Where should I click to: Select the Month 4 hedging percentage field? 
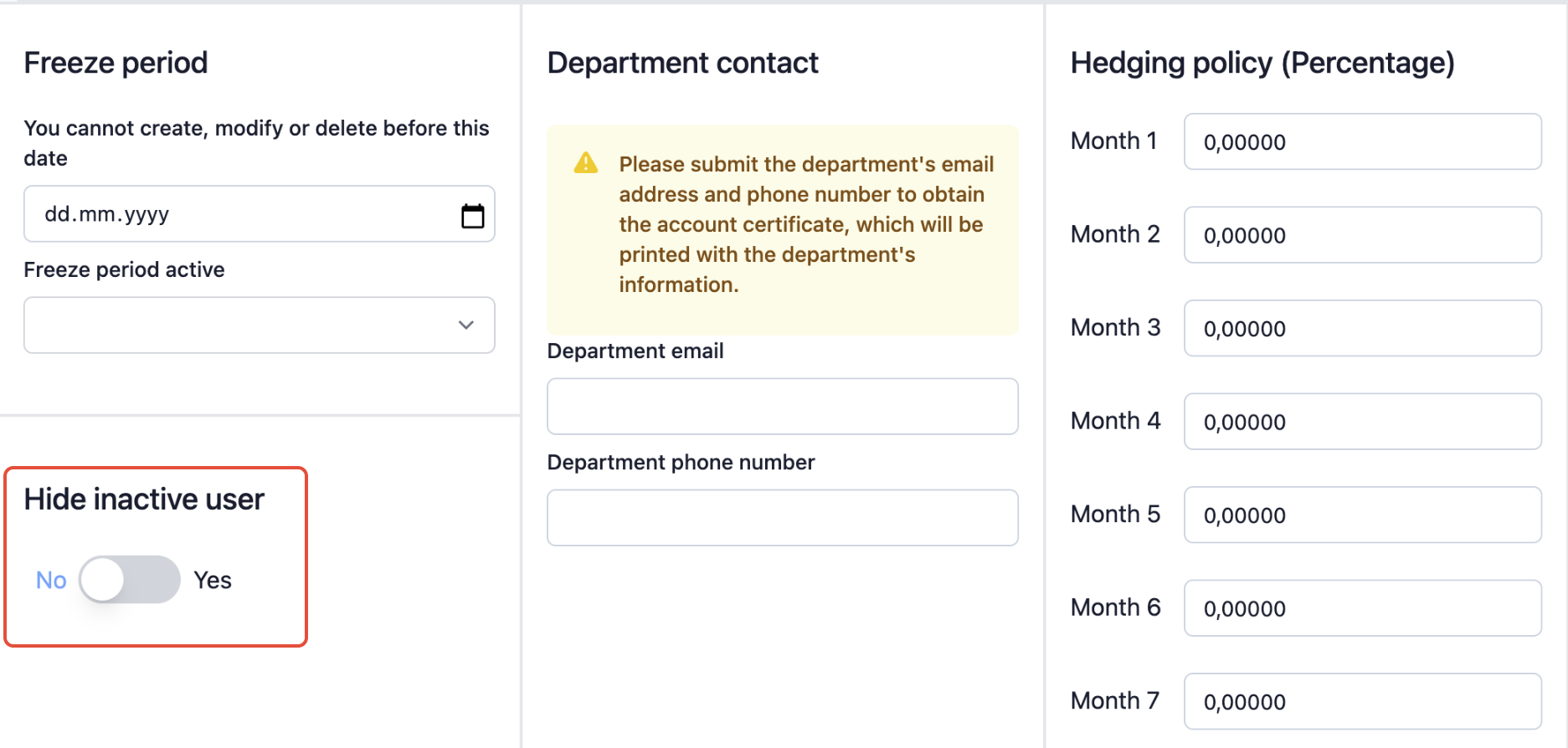click(x=1363, y=422)
